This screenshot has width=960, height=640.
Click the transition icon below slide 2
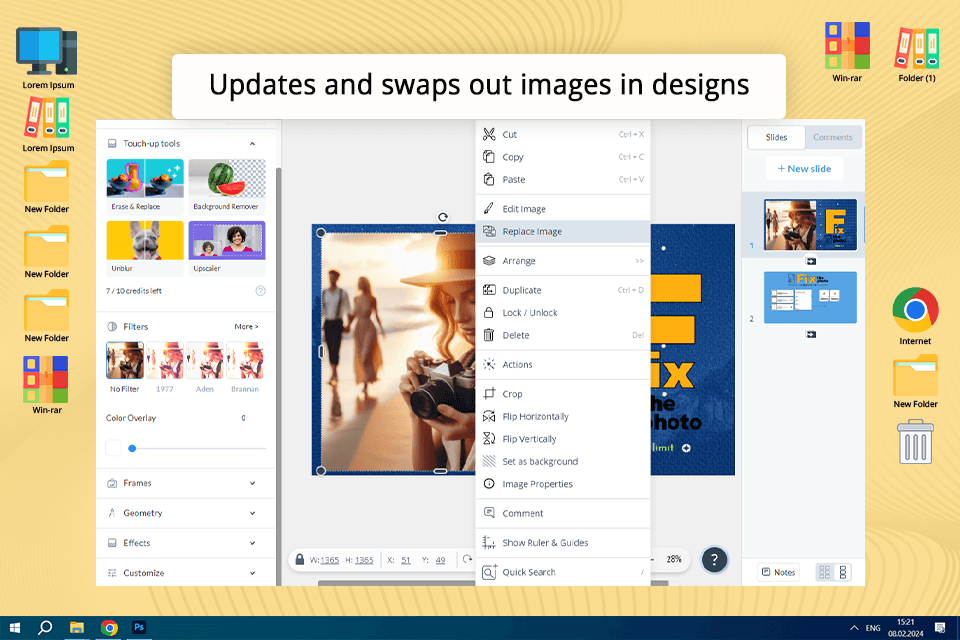[x=811, y=334]
